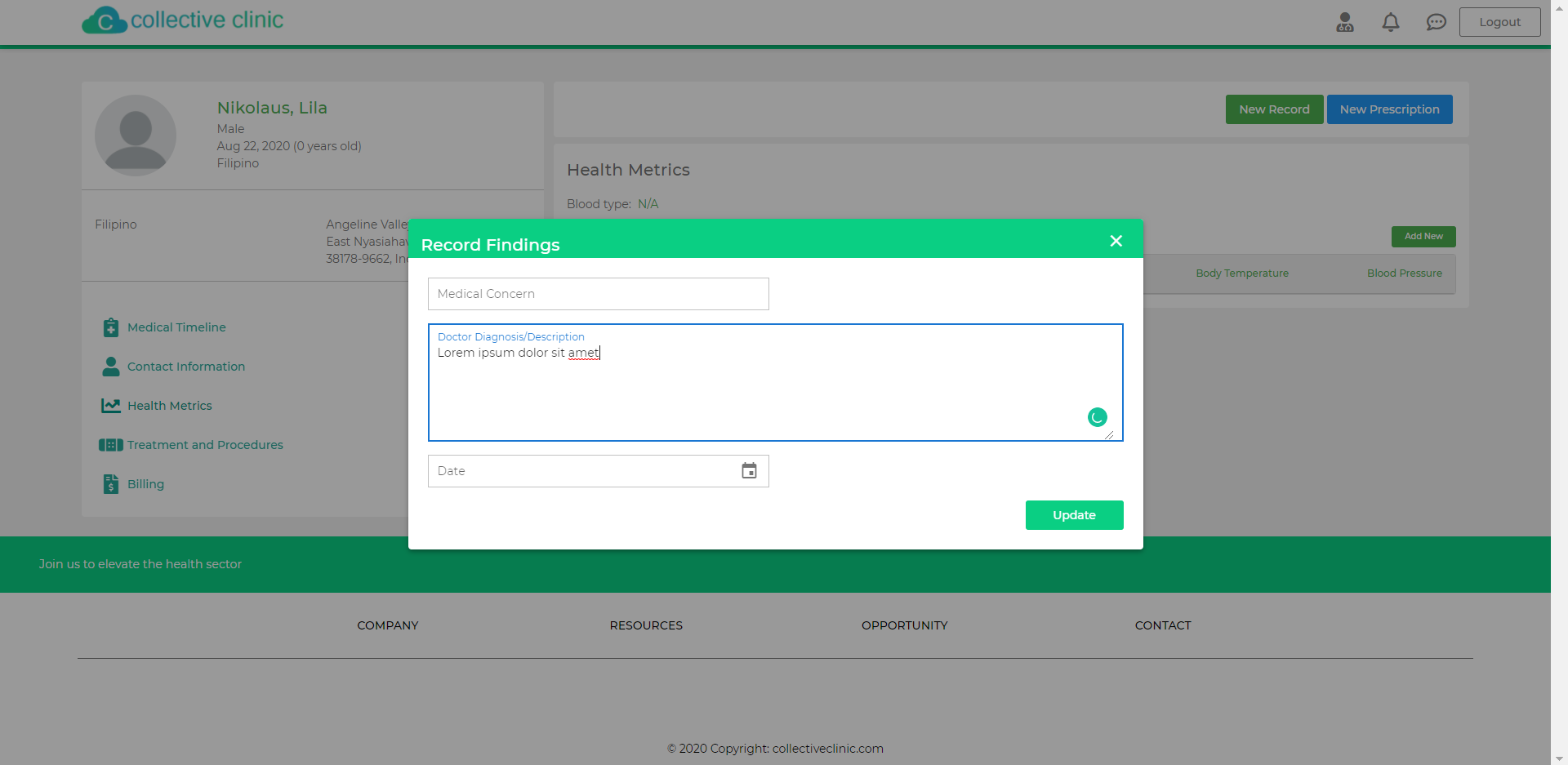
Task: Open the calendar picker icon
Action: [x=749, y=471]
